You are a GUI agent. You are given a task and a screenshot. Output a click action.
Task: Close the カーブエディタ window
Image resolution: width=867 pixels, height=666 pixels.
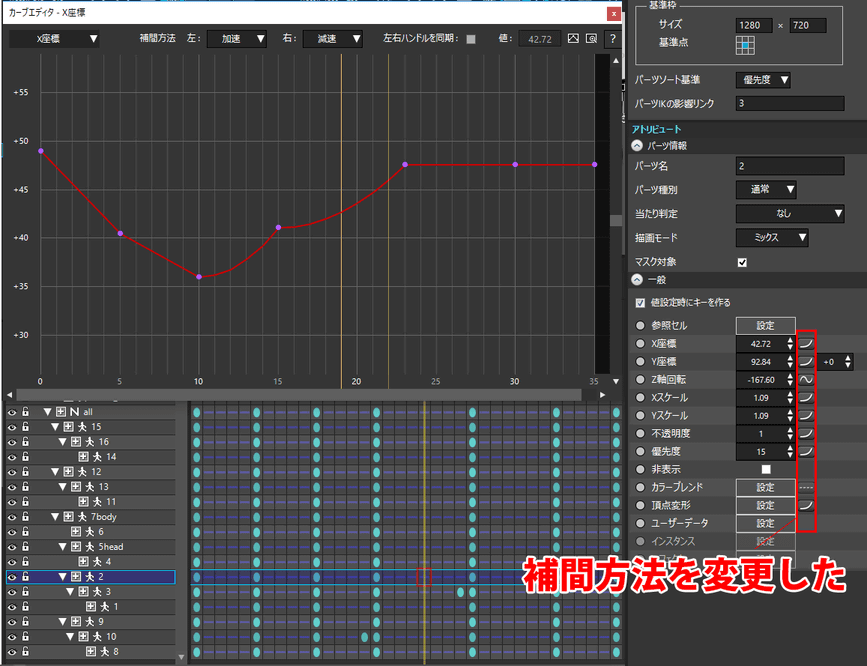click(614, 14)
